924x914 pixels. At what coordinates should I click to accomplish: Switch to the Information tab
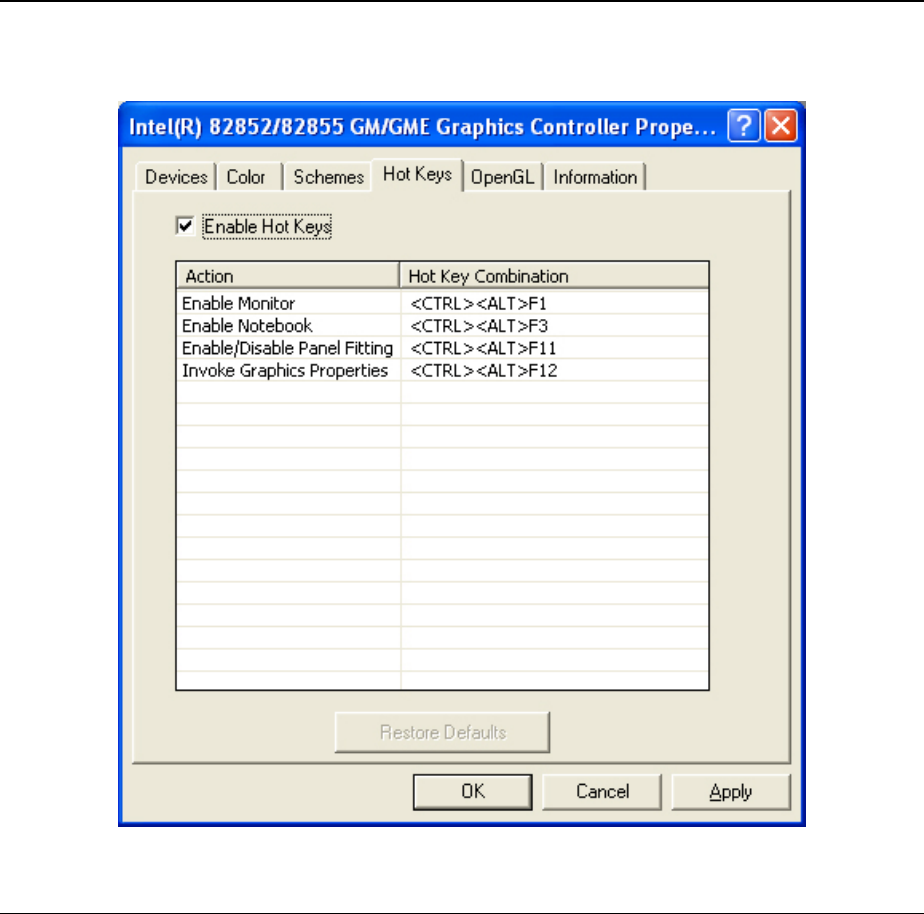coord(595,177)
